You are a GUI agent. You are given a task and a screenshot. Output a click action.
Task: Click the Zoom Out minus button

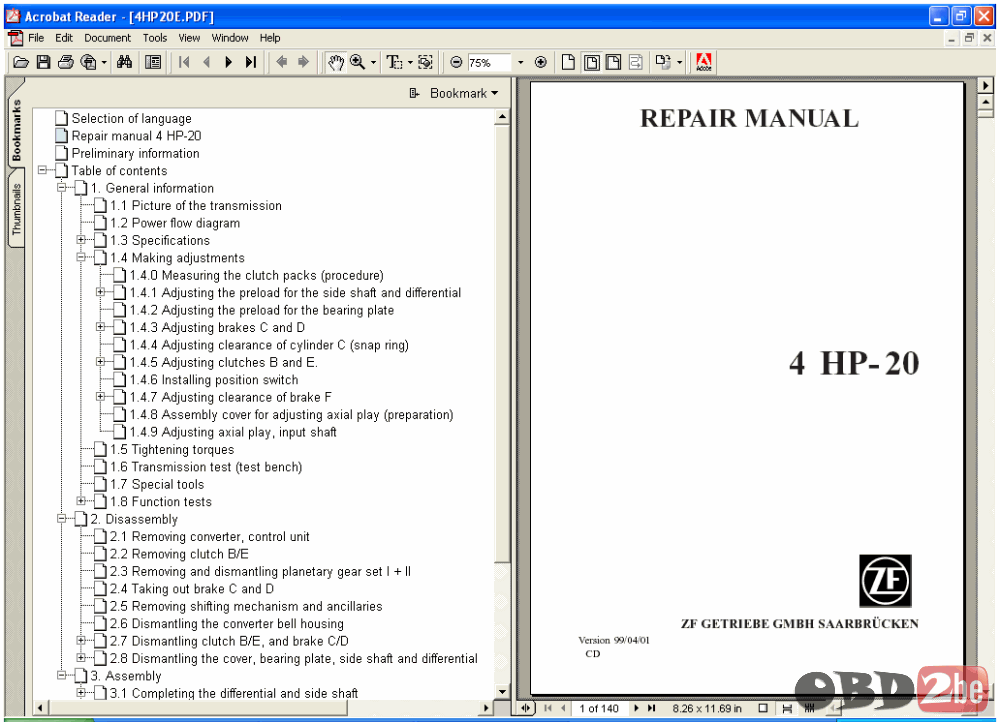pyautogui.click(x=456, y=62)
